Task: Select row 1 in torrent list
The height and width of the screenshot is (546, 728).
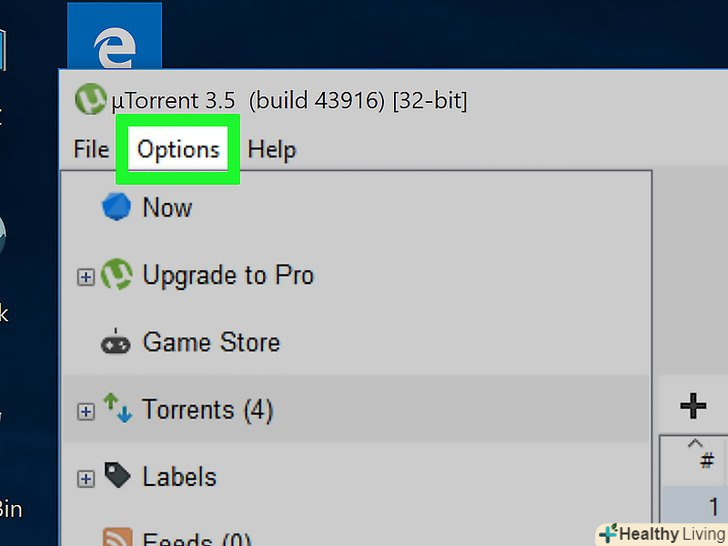Action: click(x=694, y=506)
